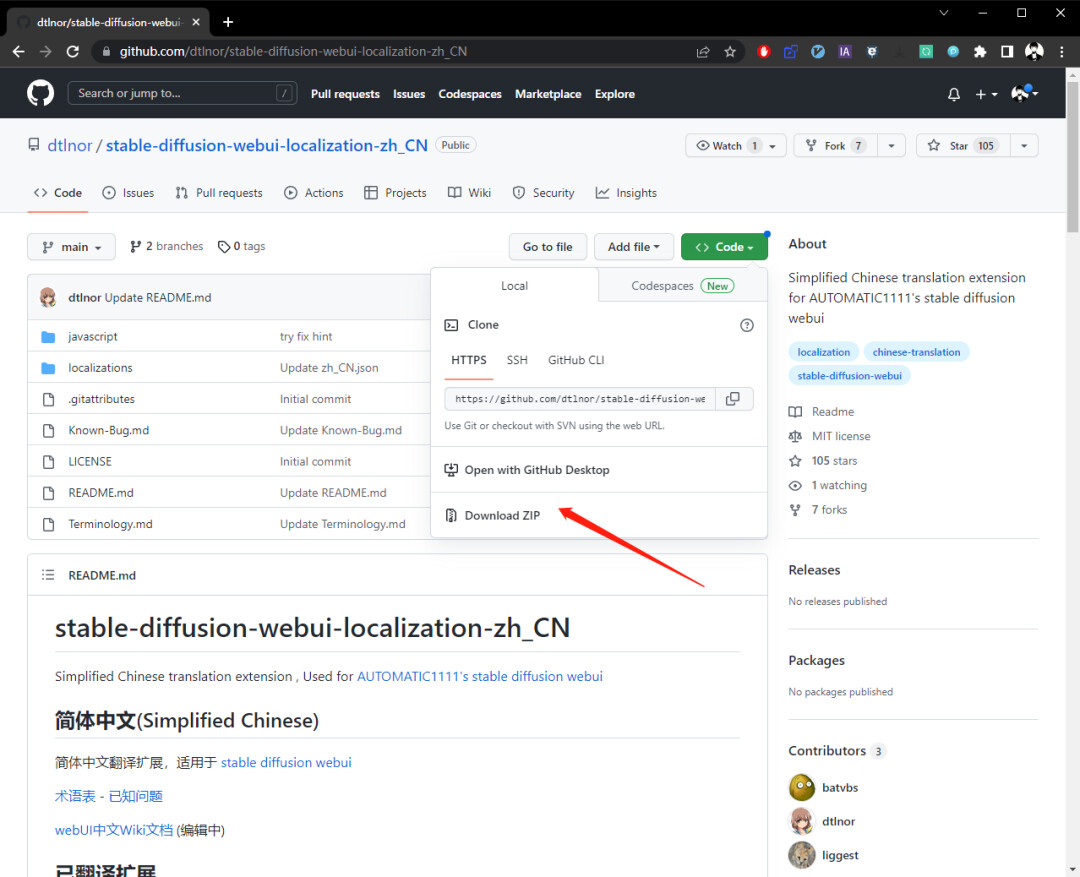Copy the HTTPS clone URL

[x=734, y=399]
